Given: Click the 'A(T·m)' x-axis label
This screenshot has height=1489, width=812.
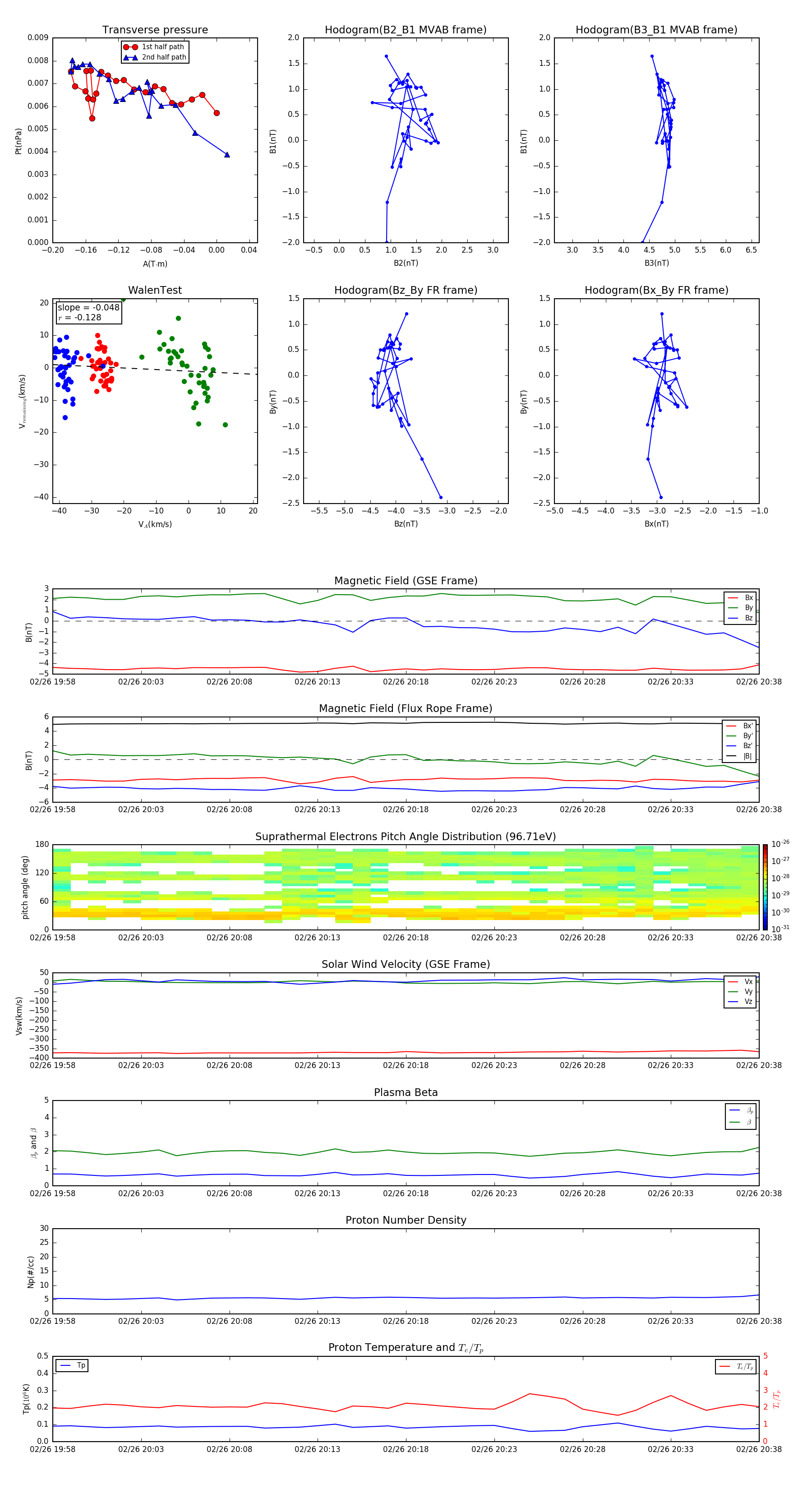Looking at the screenshot, I should pyautogui.click(x=155, y=264).
